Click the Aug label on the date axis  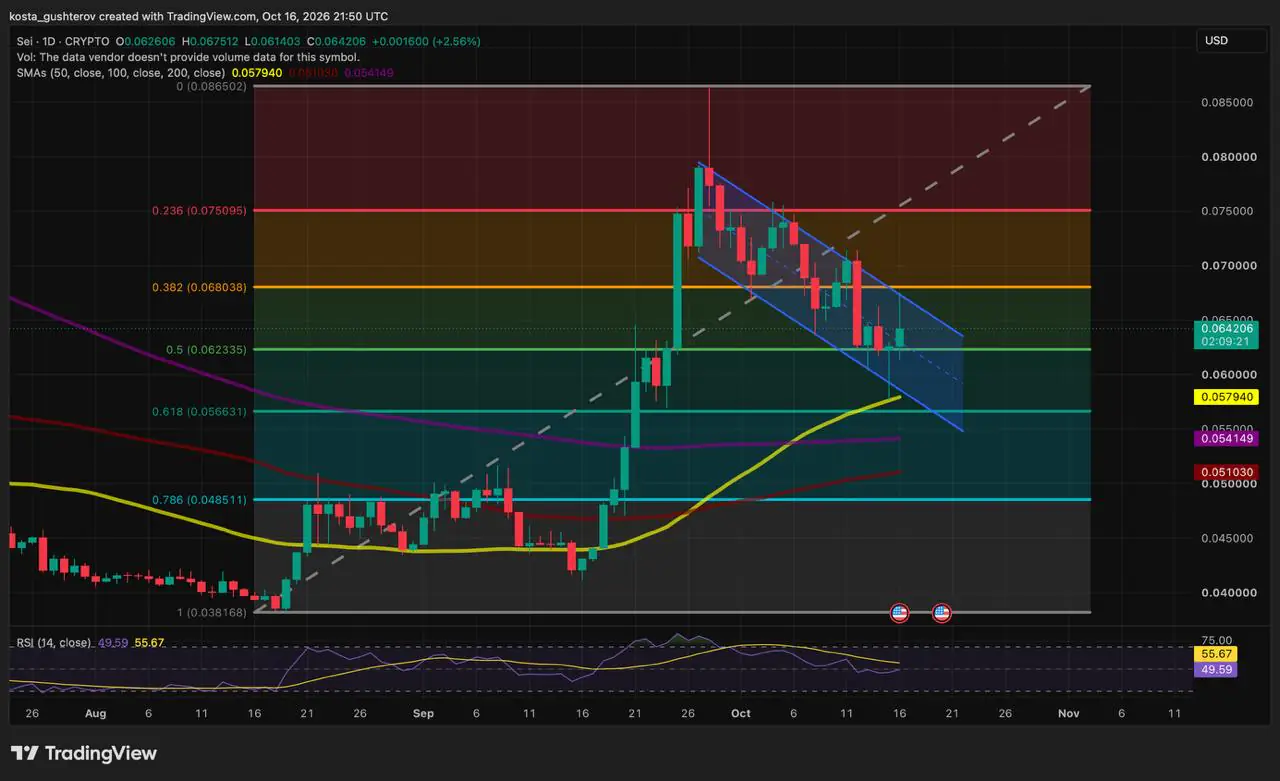click(x=95, y=713)
